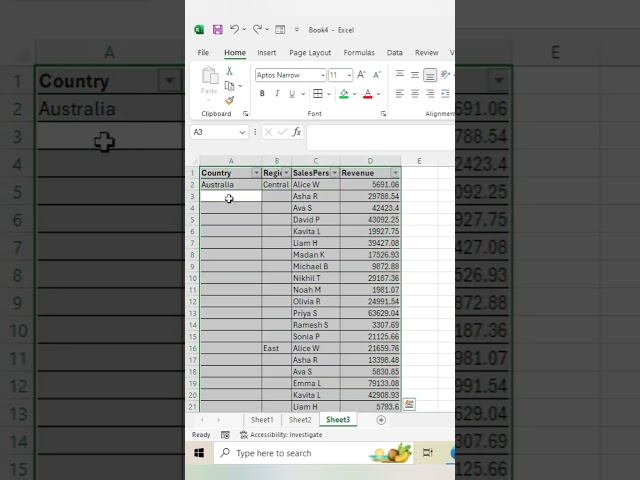
Task: Open the font size 11 dropdown
Action: click(x=349, y=75)
